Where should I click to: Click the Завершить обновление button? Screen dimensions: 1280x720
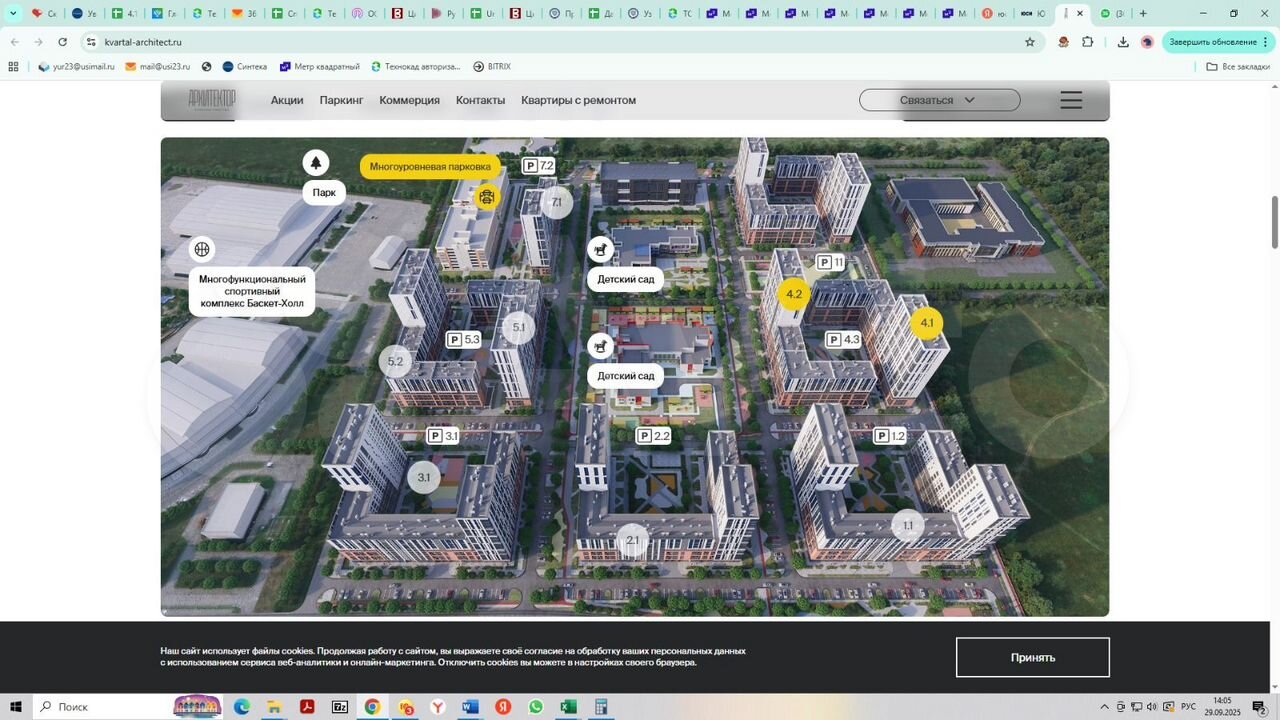pos(1212,42)
